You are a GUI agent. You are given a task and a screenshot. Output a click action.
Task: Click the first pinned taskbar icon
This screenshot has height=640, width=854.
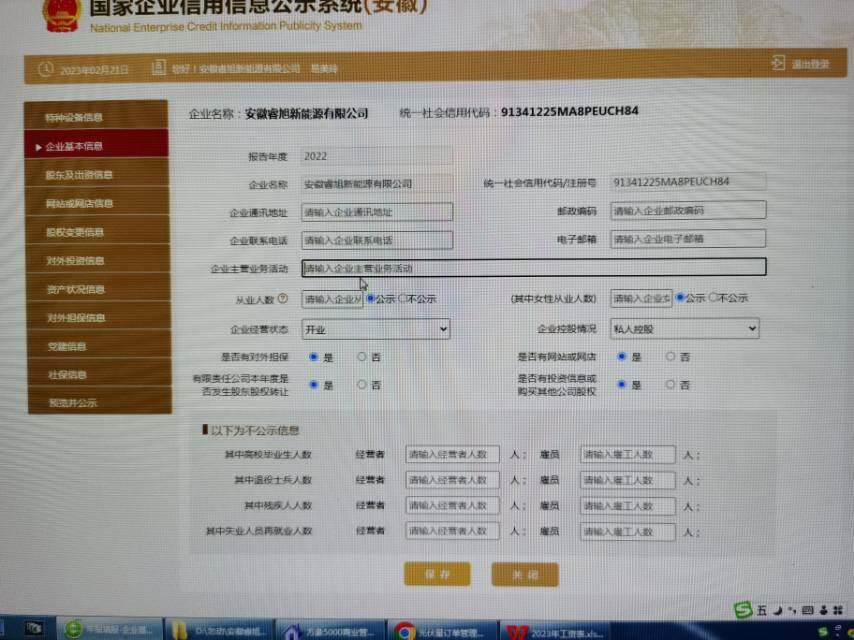click(34, 629)
